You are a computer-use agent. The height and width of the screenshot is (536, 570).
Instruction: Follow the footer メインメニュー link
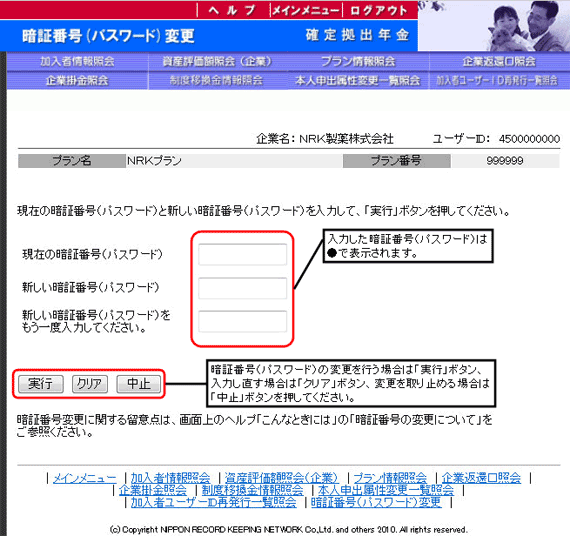(x=85, y=478)
